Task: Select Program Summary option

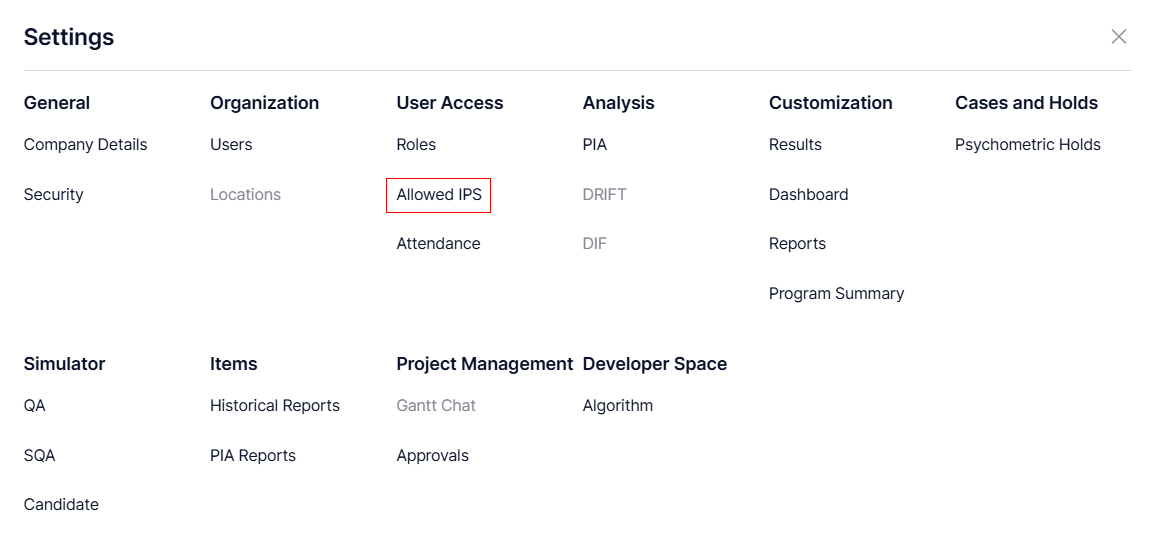Action: 836,294
